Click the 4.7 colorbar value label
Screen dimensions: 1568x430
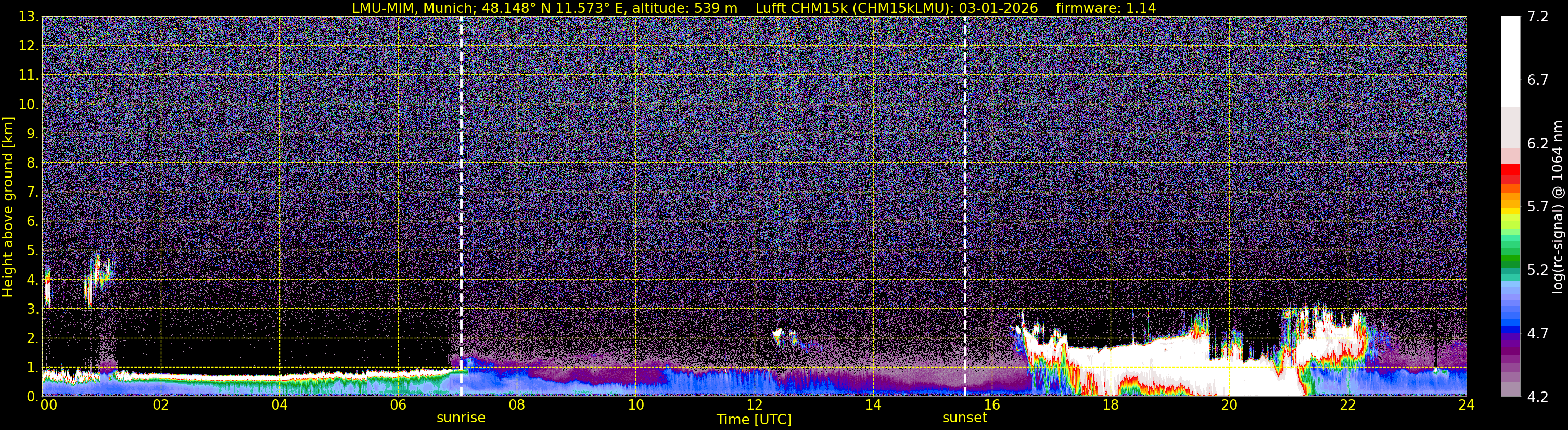tap(1538, 333)
